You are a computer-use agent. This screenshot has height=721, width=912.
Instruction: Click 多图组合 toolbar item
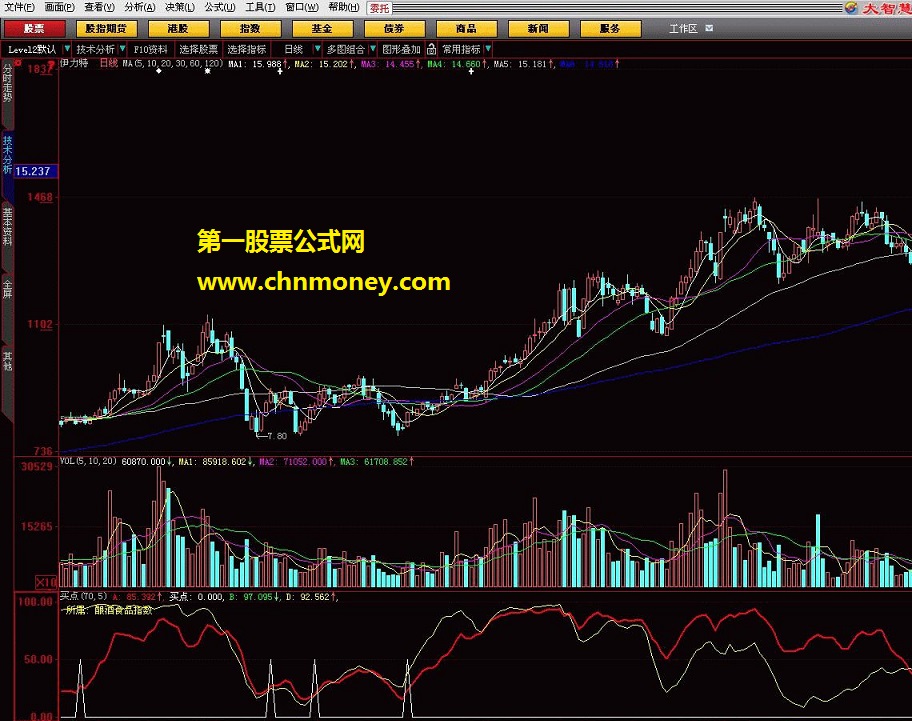coord(345,49)
